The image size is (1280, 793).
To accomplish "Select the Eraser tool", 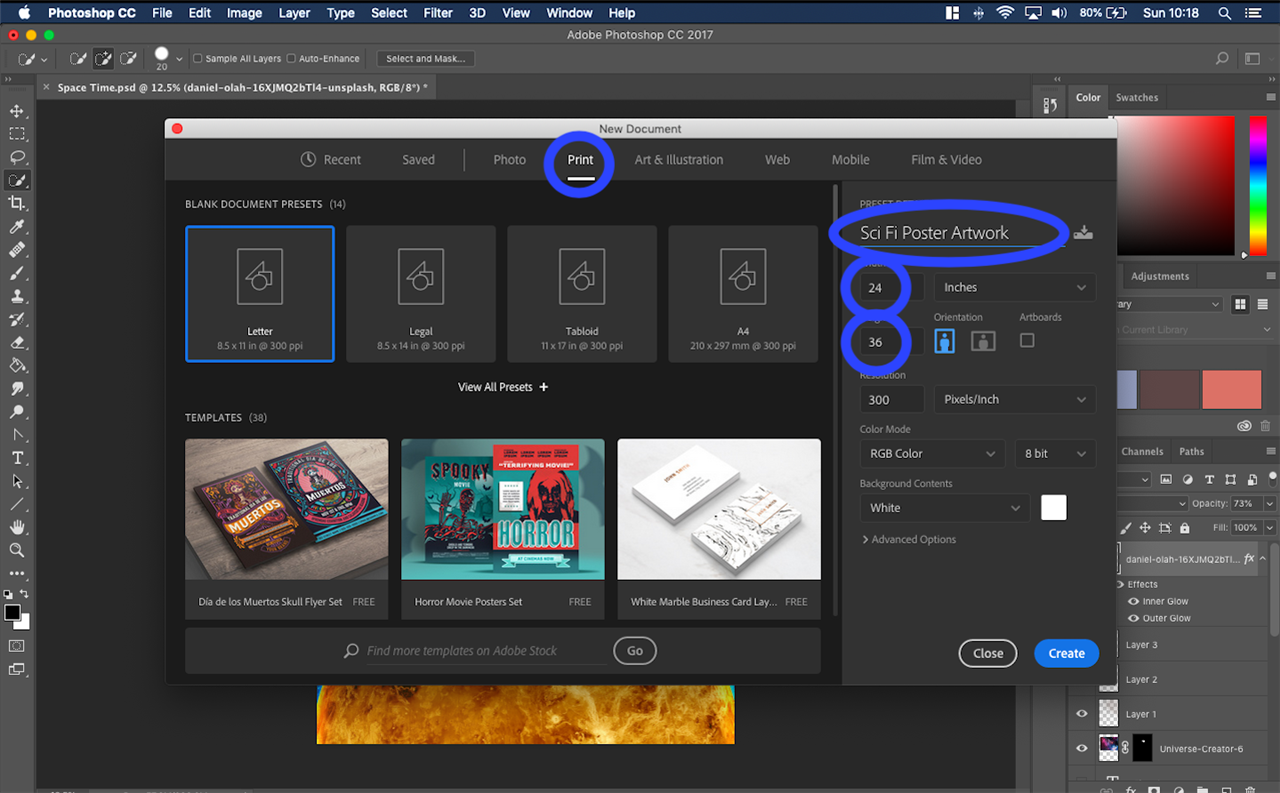I will (x=17, y=342).
